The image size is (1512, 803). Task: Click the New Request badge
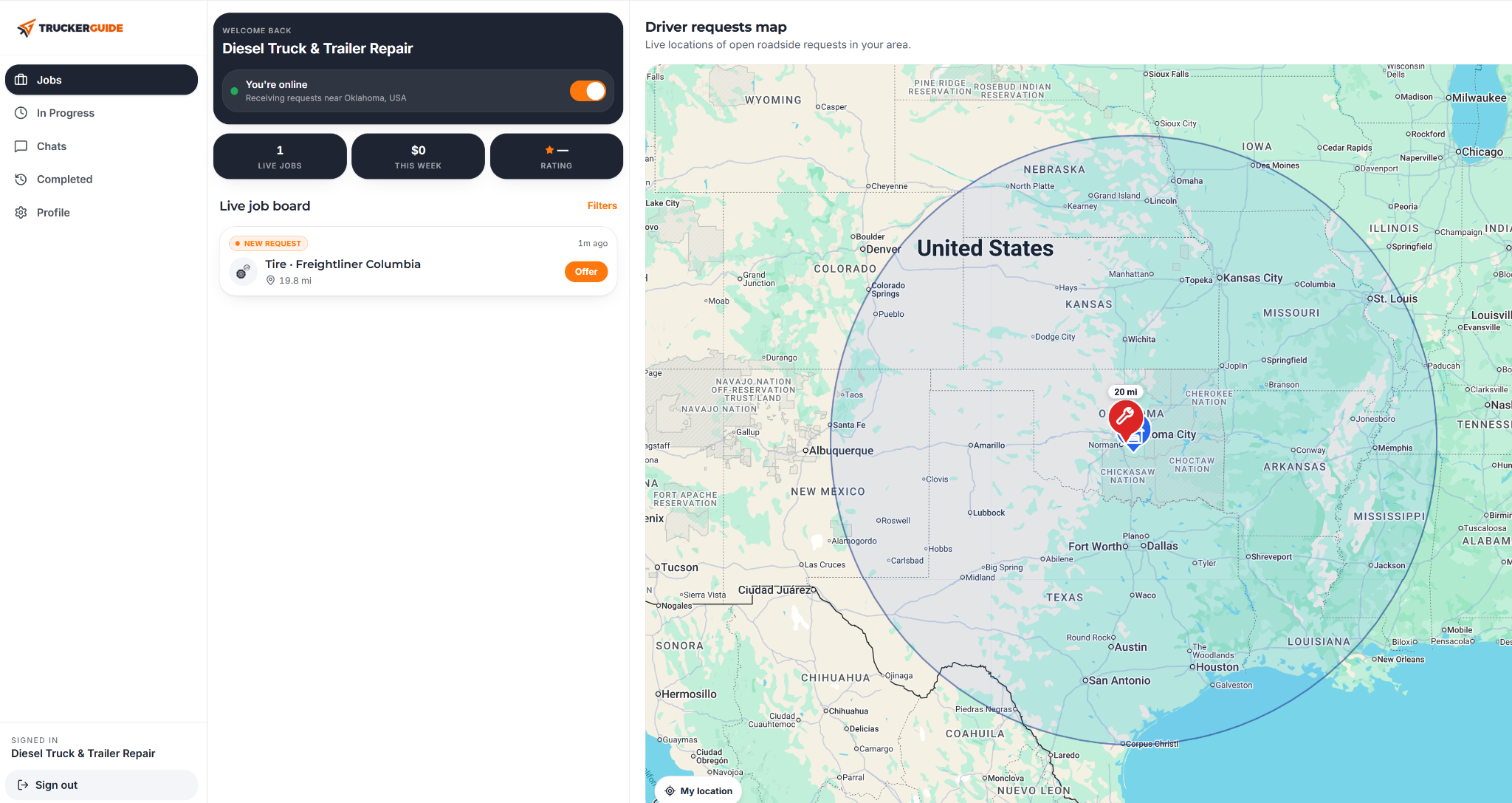268,244
